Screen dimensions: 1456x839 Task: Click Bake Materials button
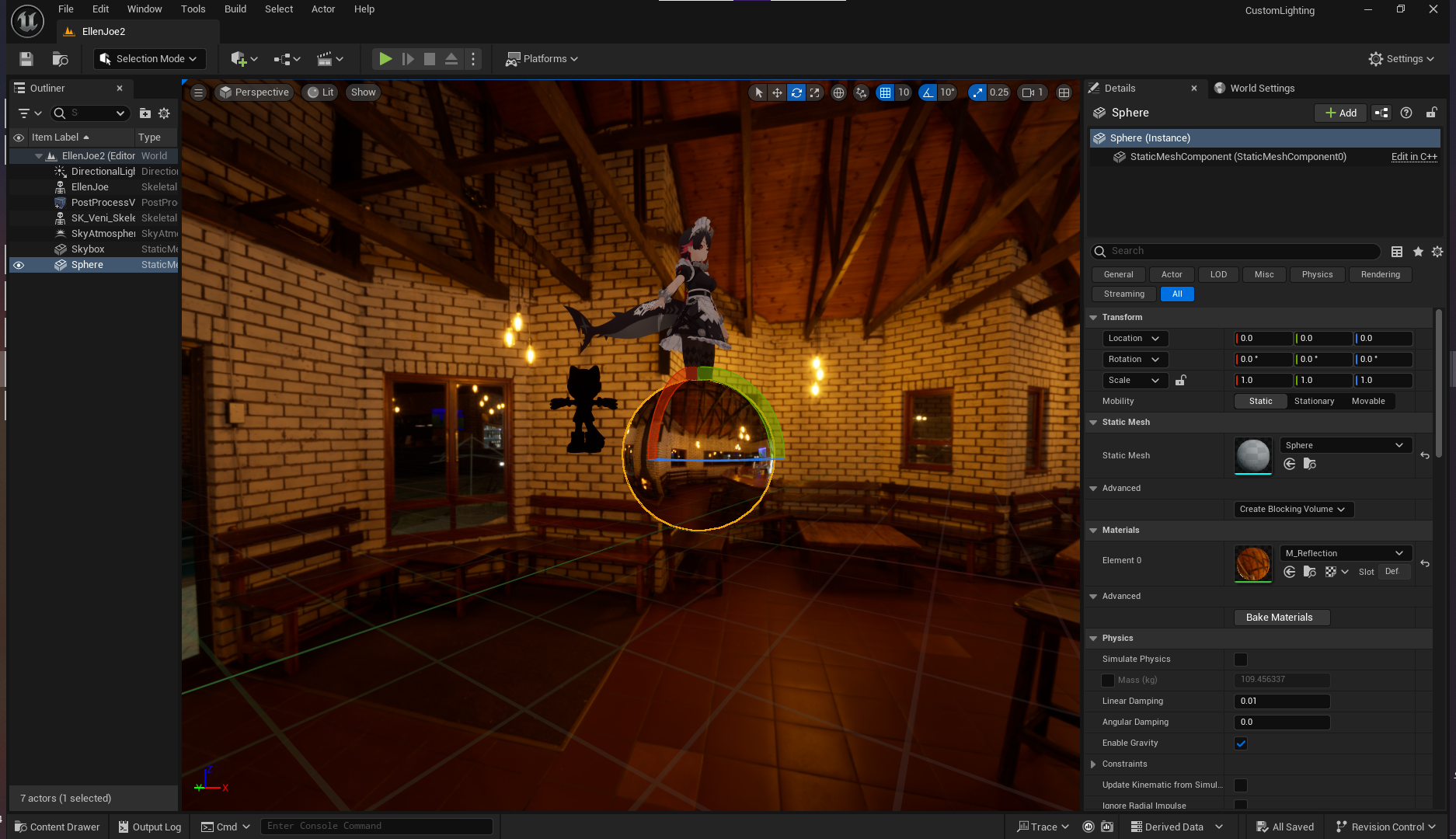pos(1282,618)
